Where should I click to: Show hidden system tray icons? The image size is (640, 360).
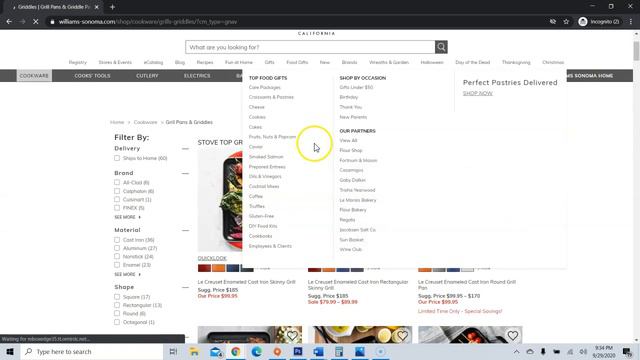click(517, 351)
